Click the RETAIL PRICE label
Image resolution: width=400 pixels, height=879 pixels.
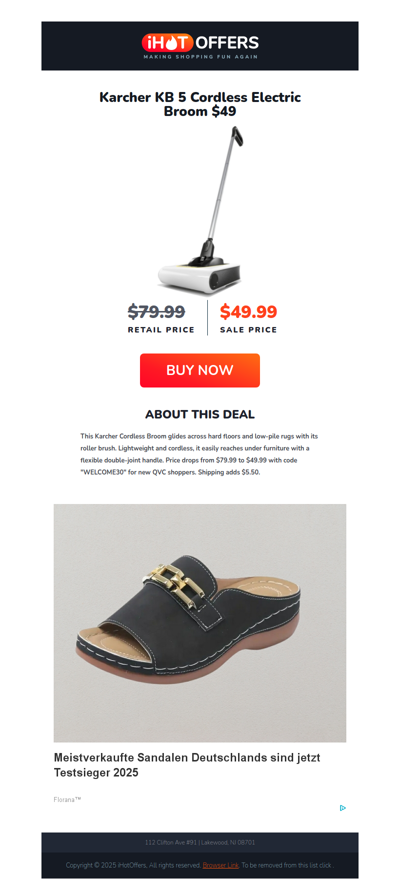click(x=161, y=330)
